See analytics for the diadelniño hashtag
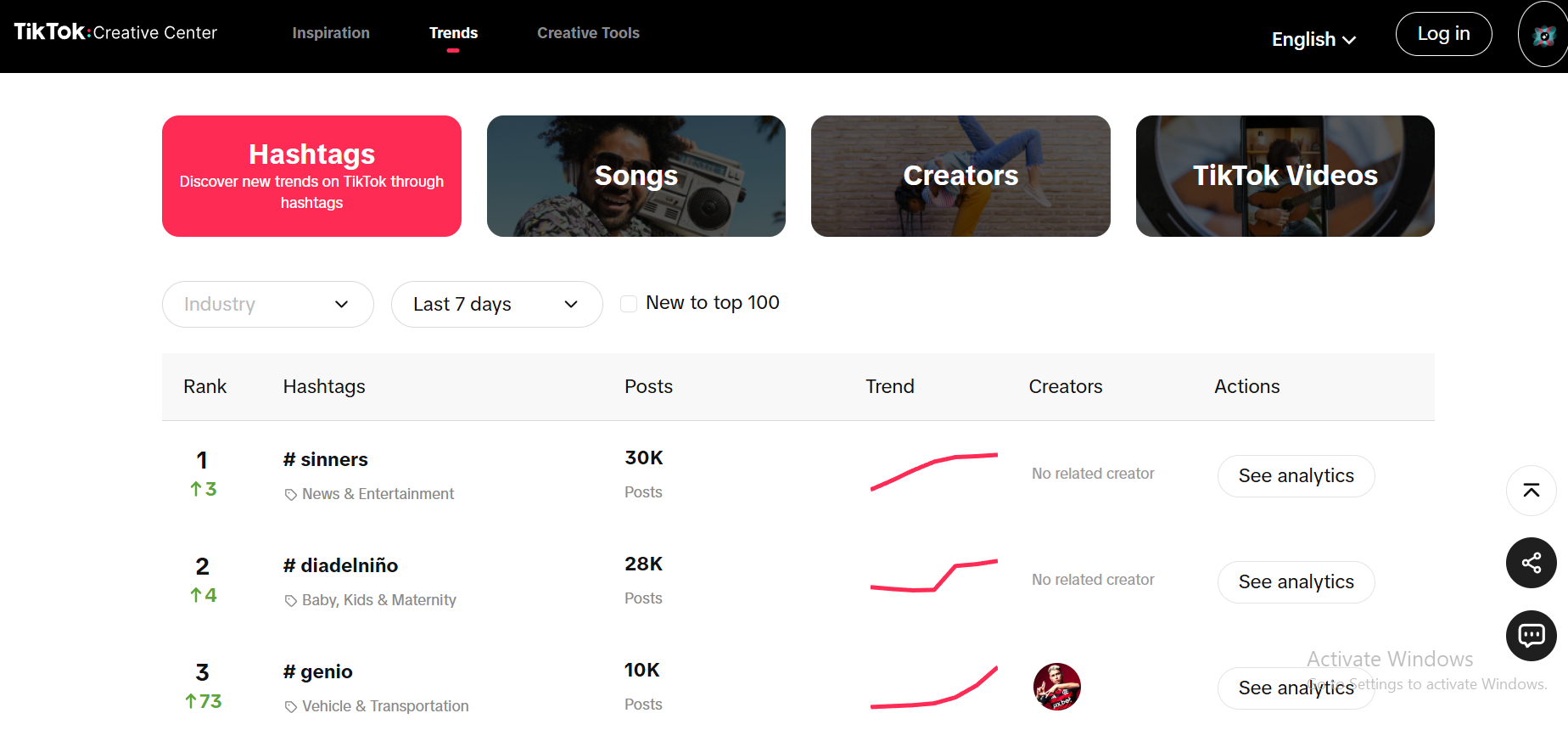The image size is (1568, 730). tap(1296, 582)
